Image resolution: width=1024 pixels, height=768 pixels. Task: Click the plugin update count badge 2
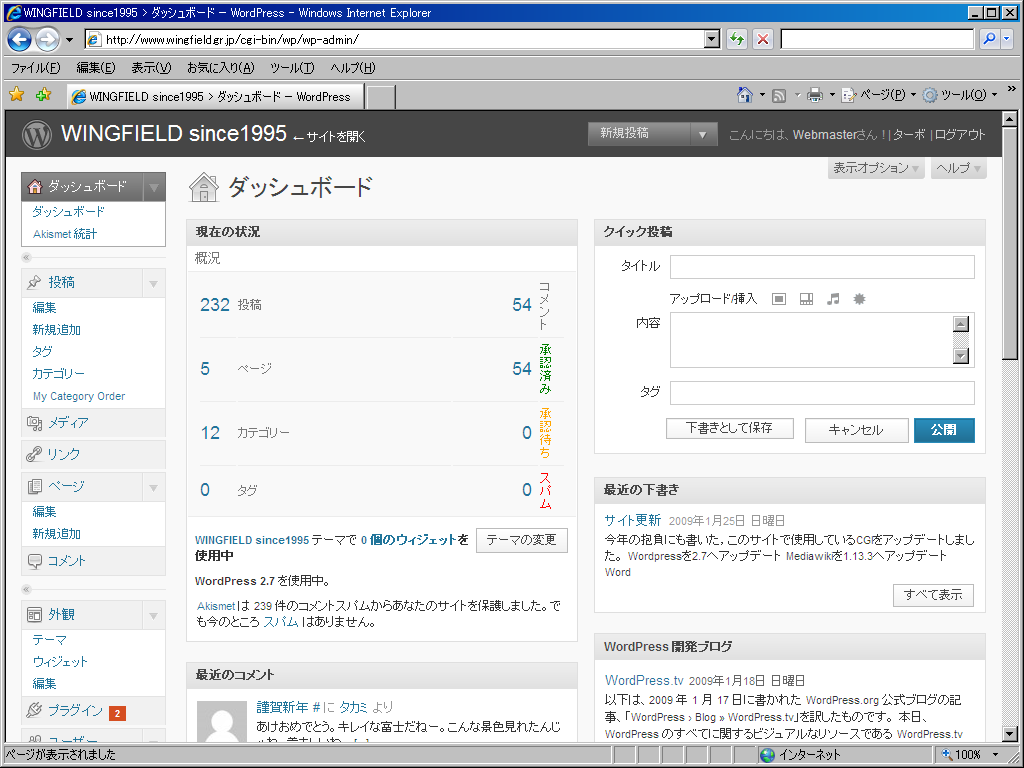click(x=118, y=713)
